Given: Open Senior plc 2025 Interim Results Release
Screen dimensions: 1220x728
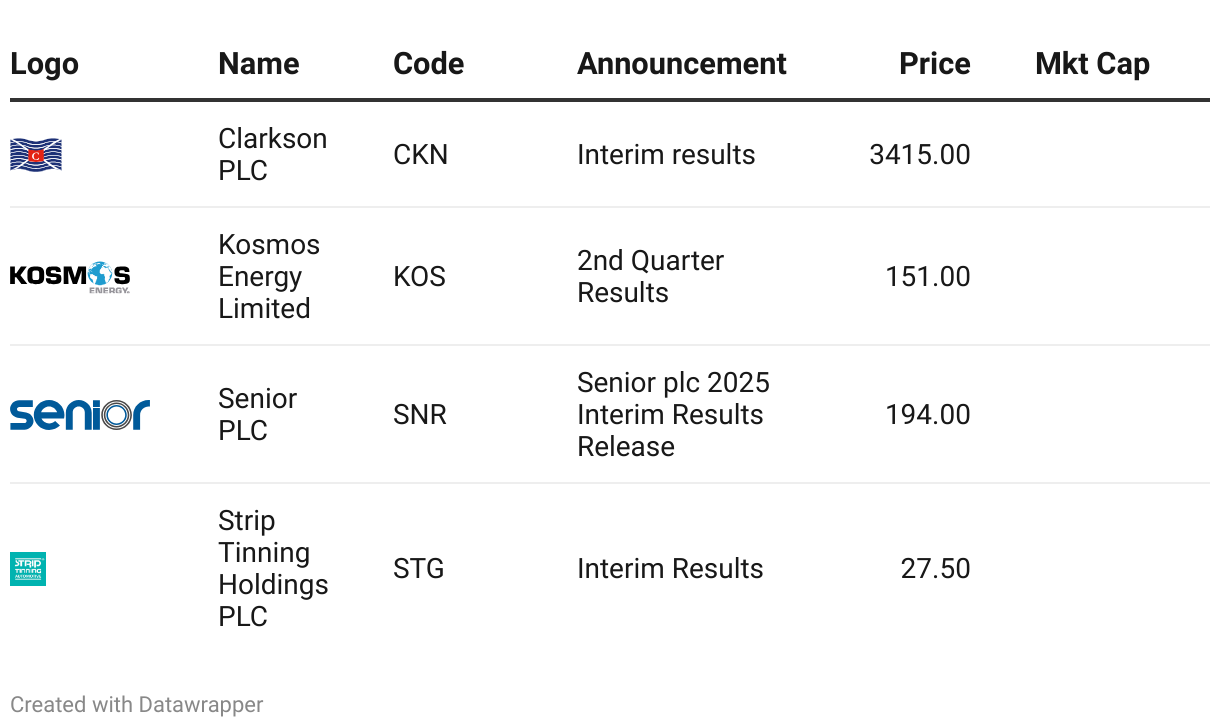Looking at the screenshot, I should [673, 414].
